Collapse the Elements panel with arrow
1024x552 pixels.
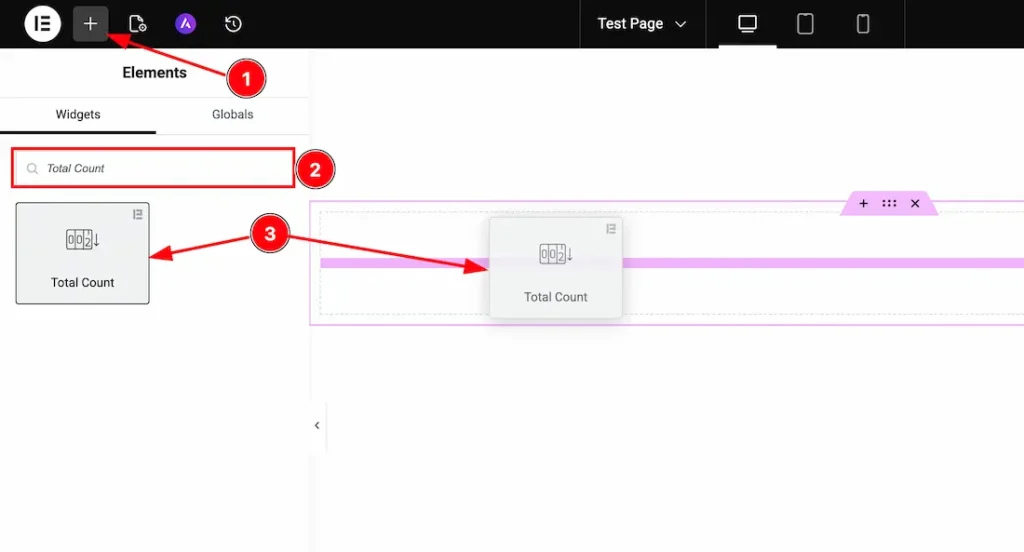[317, 425]
